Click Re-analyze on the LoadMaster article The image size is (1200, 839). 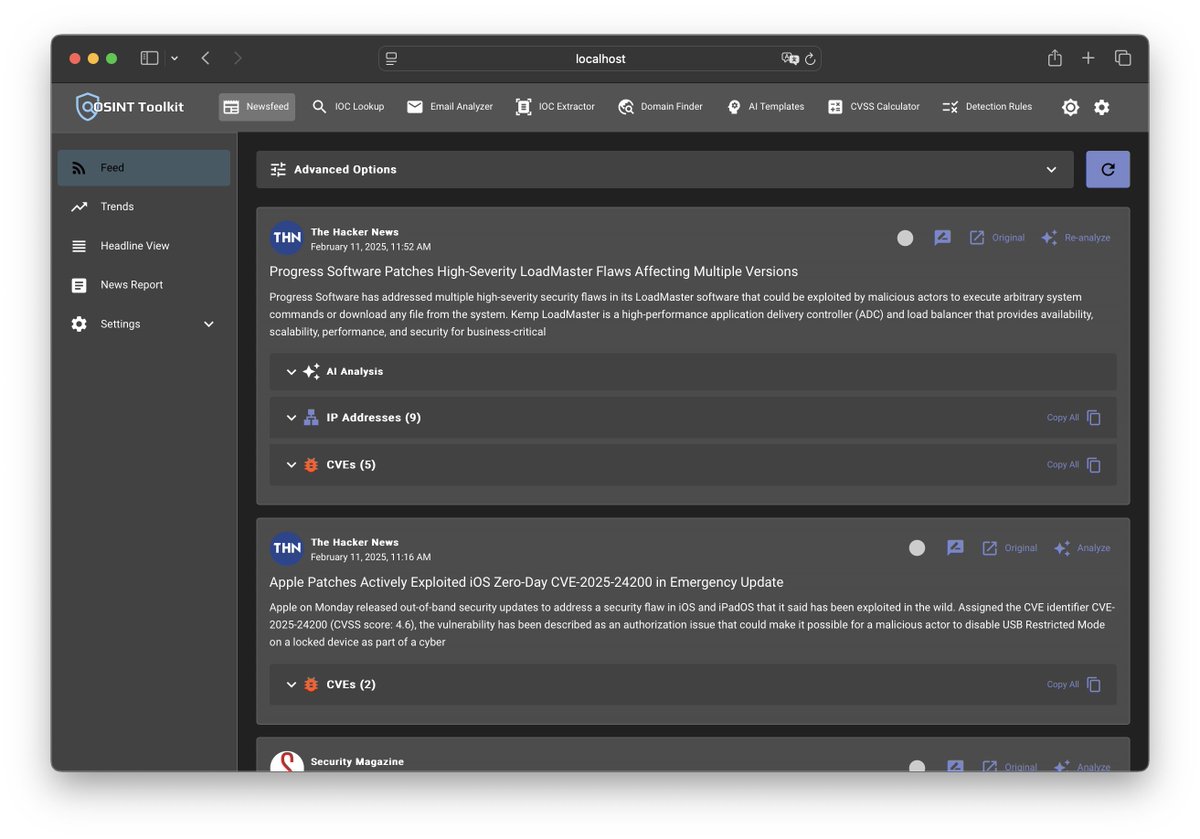(1076, 237)
